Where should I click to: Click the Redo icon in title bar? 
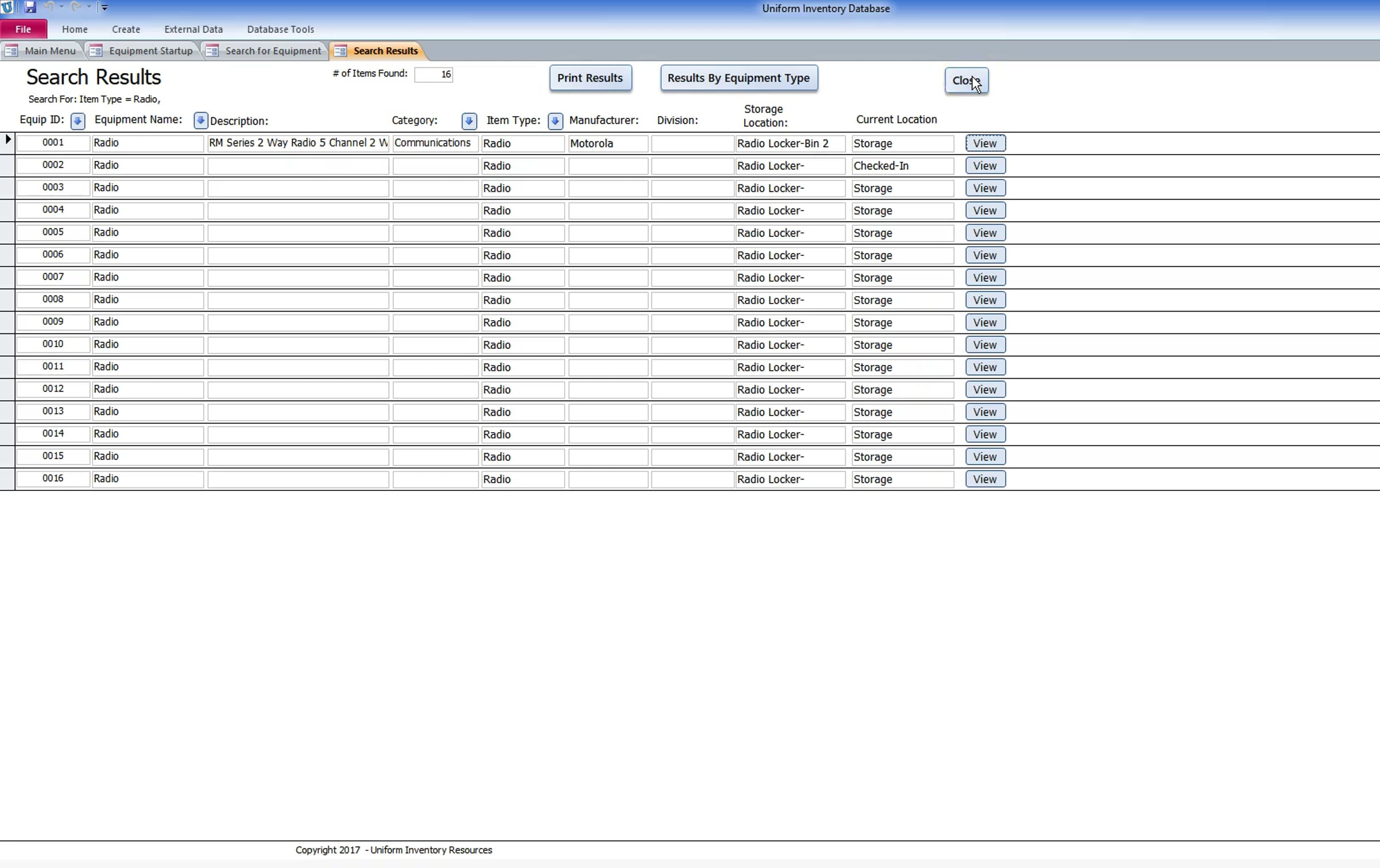point(75,7)
